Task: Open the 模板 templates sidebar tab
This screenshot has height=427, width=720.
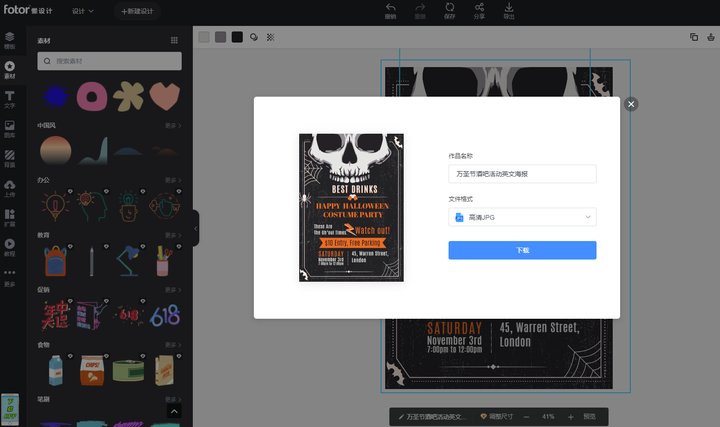Action: click(10, 40)
